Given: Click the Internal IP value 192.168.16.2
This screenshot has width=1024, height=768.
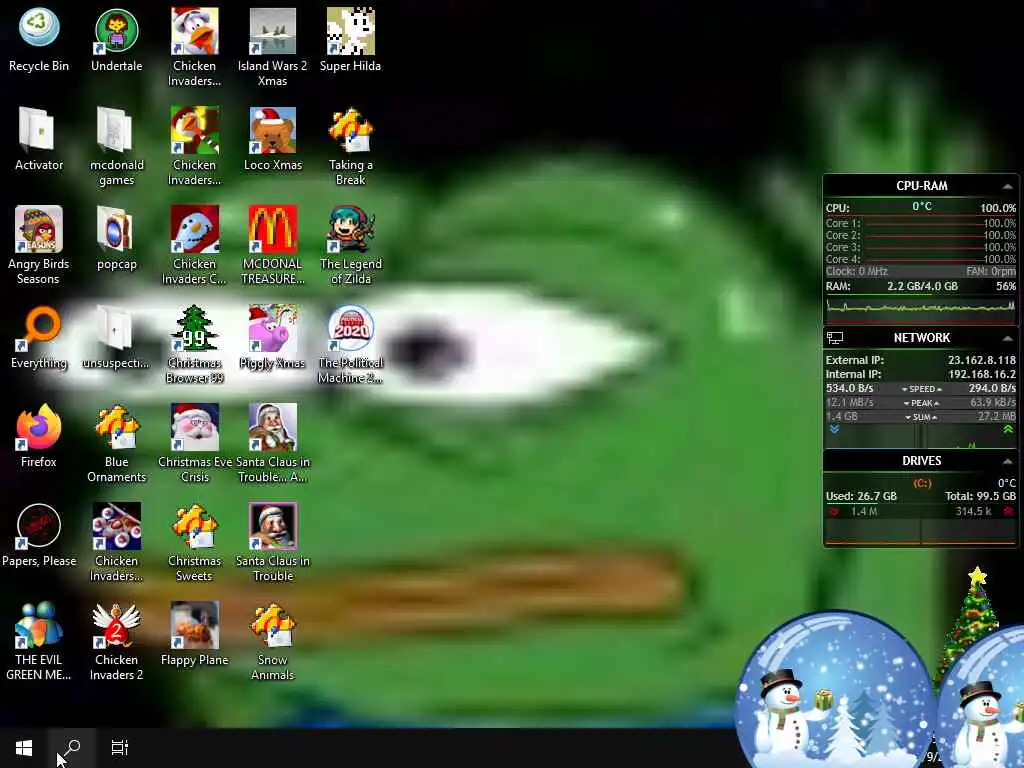Looking at the screenshot, I should [x=982, y=374].
